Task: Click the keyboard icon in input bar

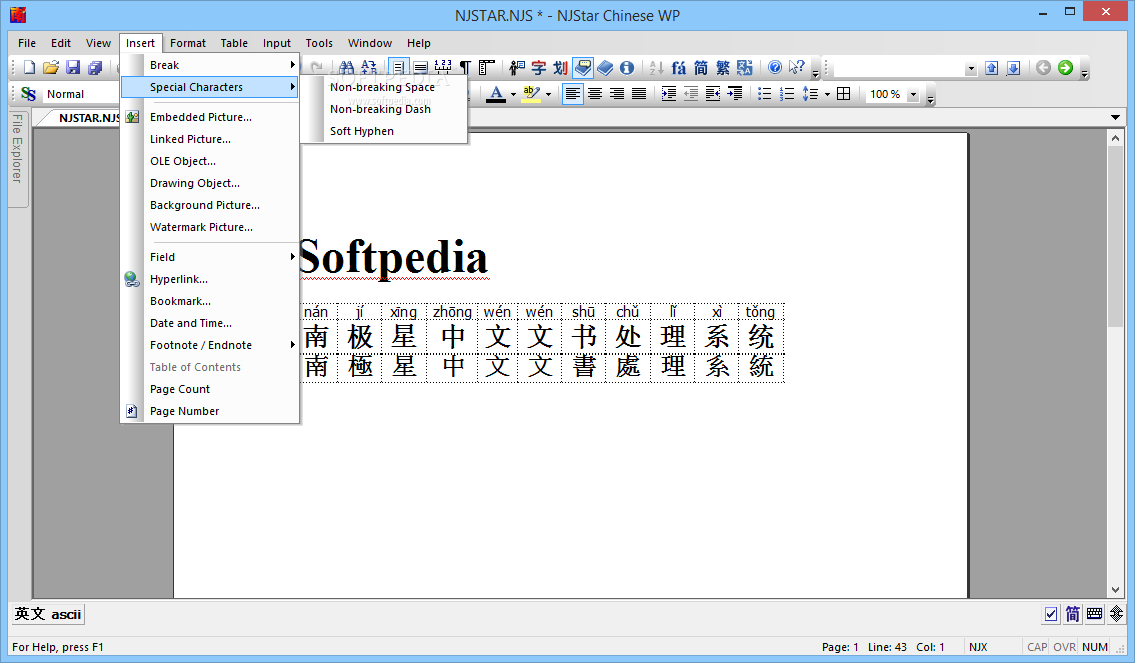Action: [x=1094, y=615]
